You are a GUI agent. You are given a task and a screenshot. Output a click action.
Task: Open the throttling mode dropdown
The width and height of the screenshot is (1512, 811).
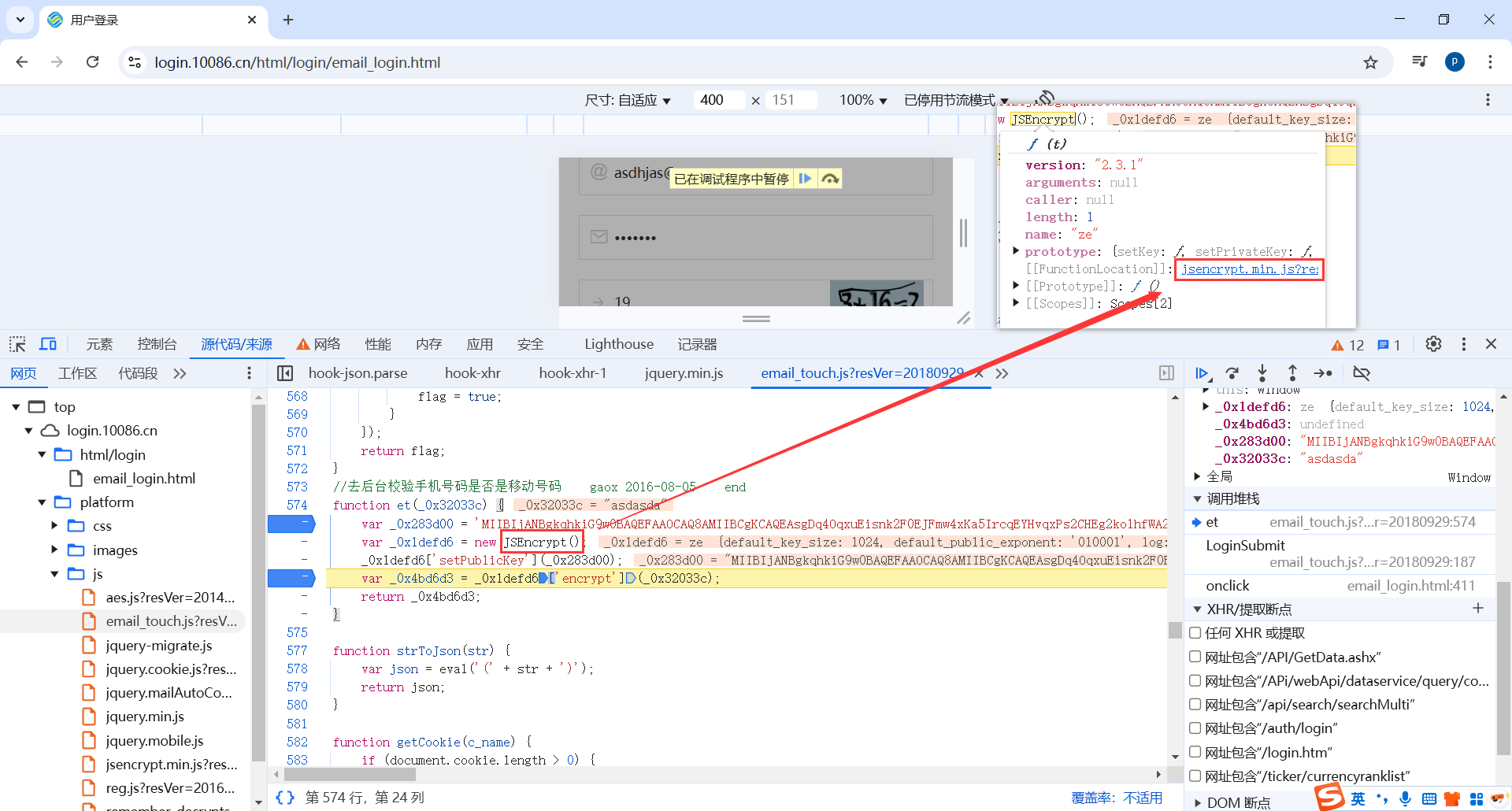click(956, 100)
